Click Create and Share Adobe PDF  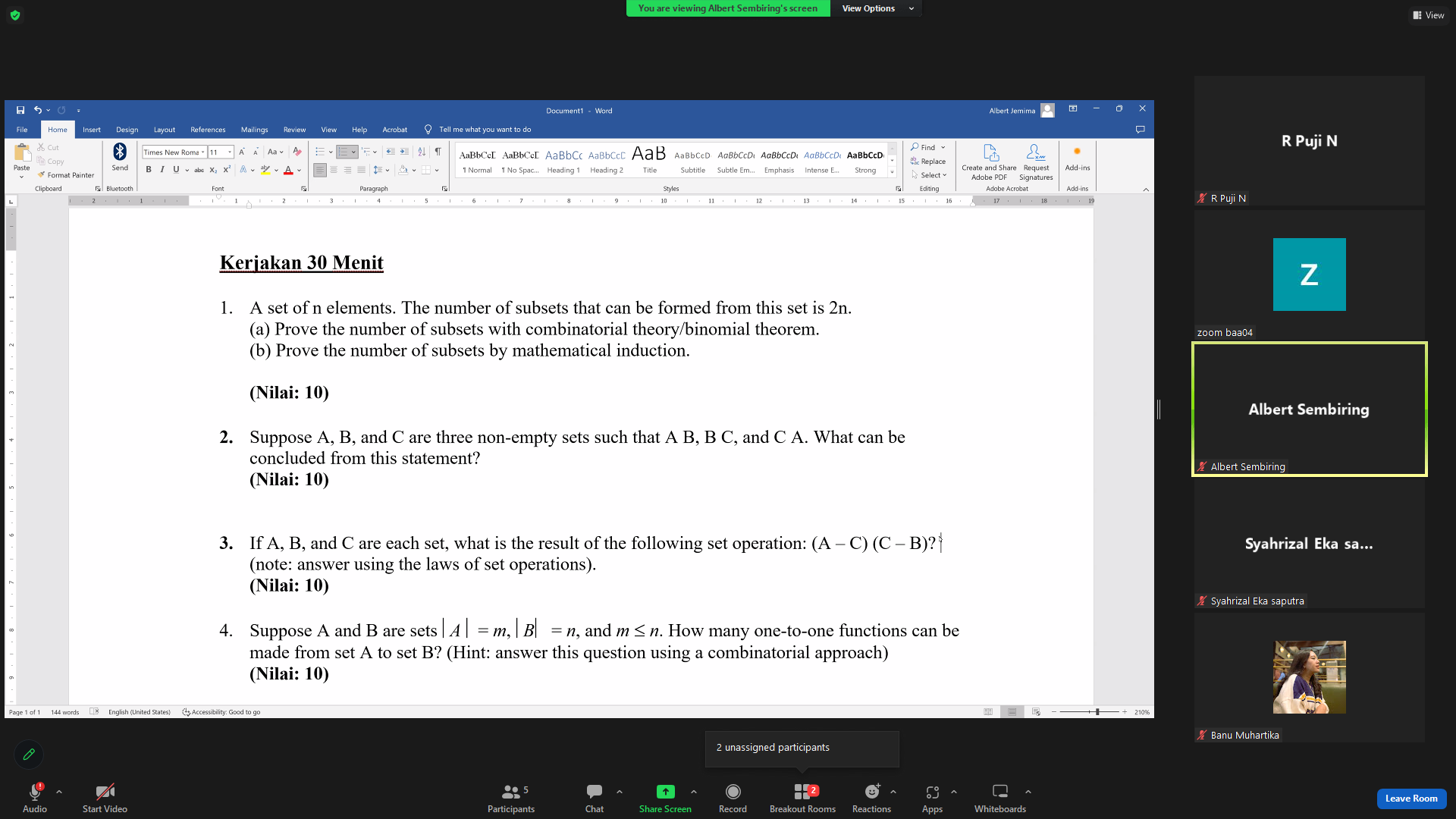click(989, 162)
